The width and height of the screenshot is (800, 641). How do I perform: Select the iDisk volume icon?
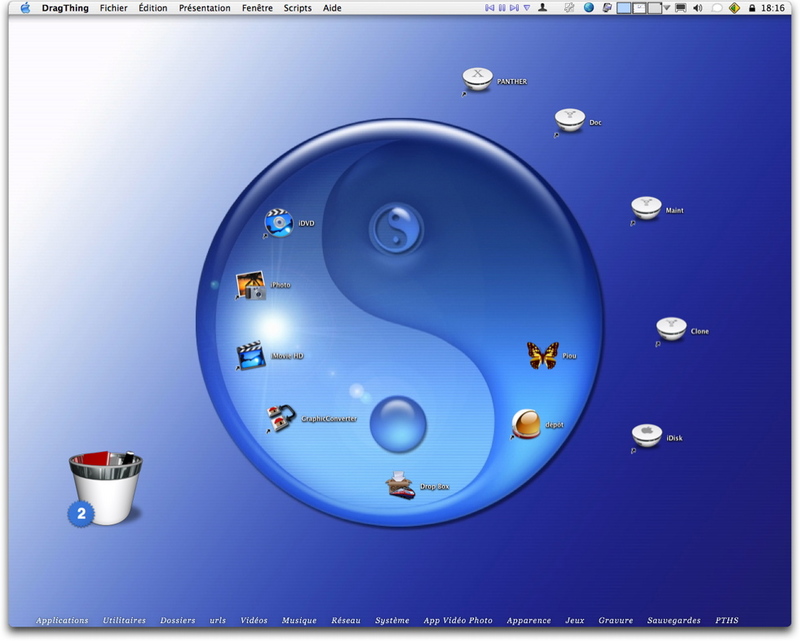[646, 436]
